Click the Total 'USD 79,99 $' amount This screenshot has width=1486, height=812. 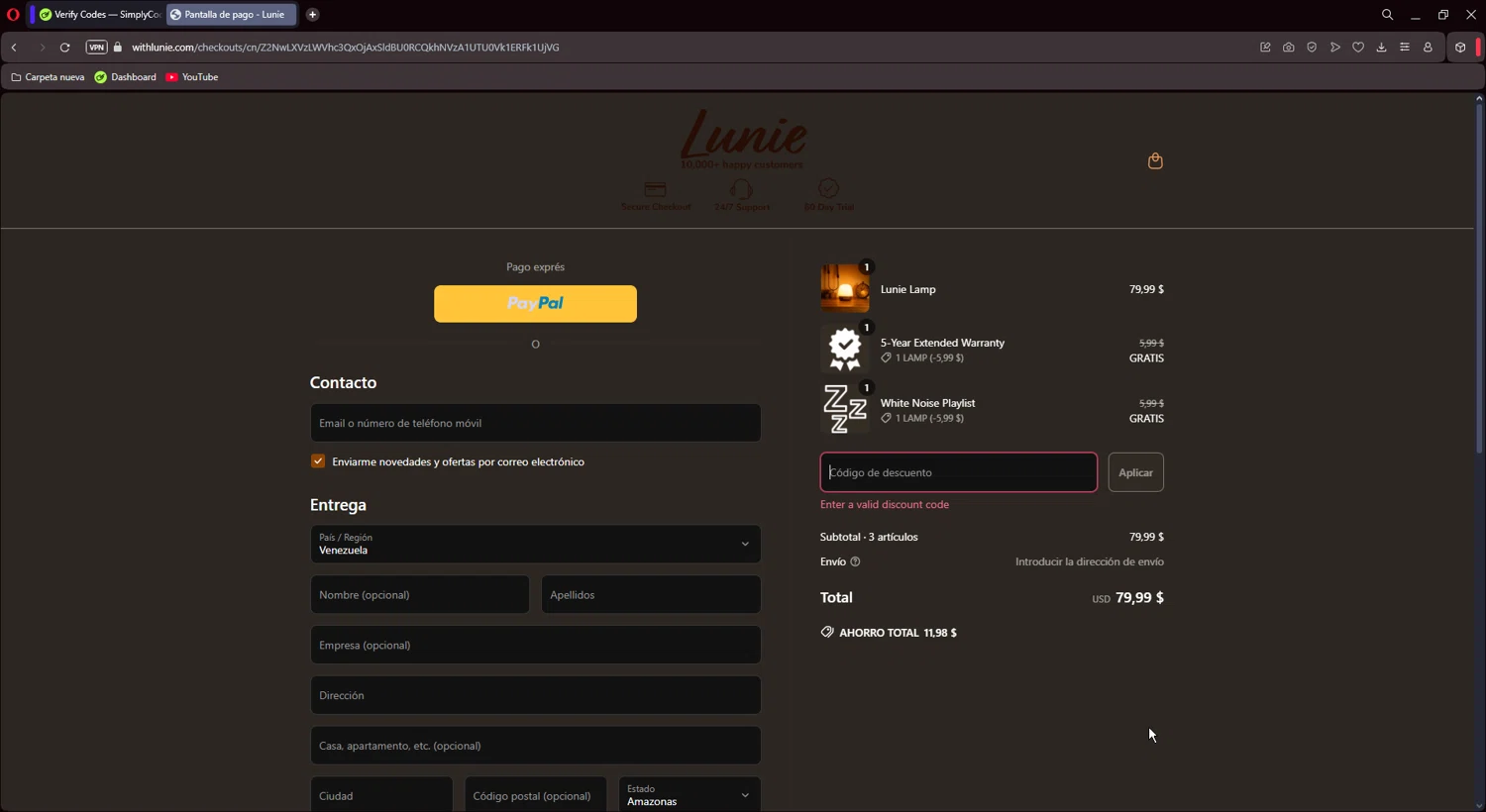pyautogui.click(x=1127, y=598)
